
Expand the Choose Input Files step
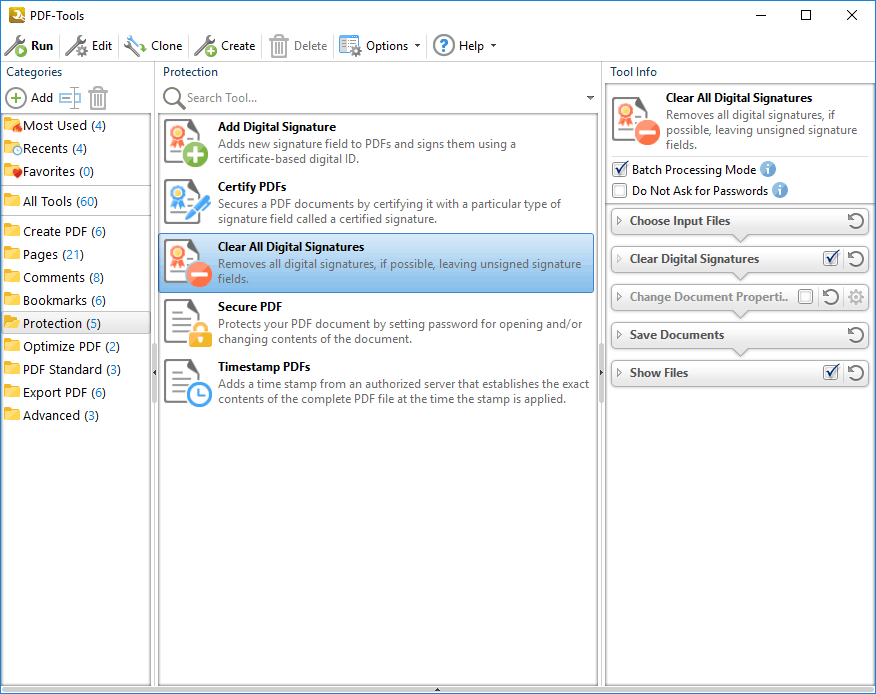(619, 221)
